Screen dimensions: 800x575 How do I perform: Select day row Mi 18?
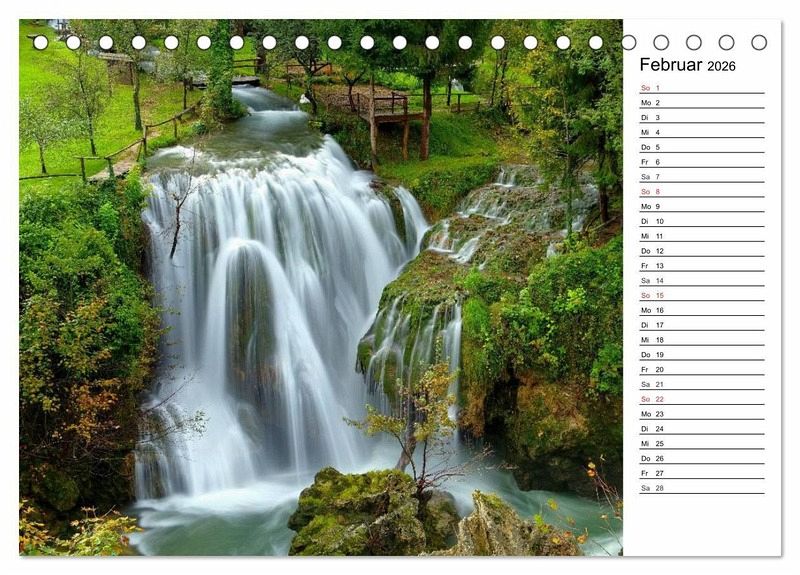click(x=702, y=339)
